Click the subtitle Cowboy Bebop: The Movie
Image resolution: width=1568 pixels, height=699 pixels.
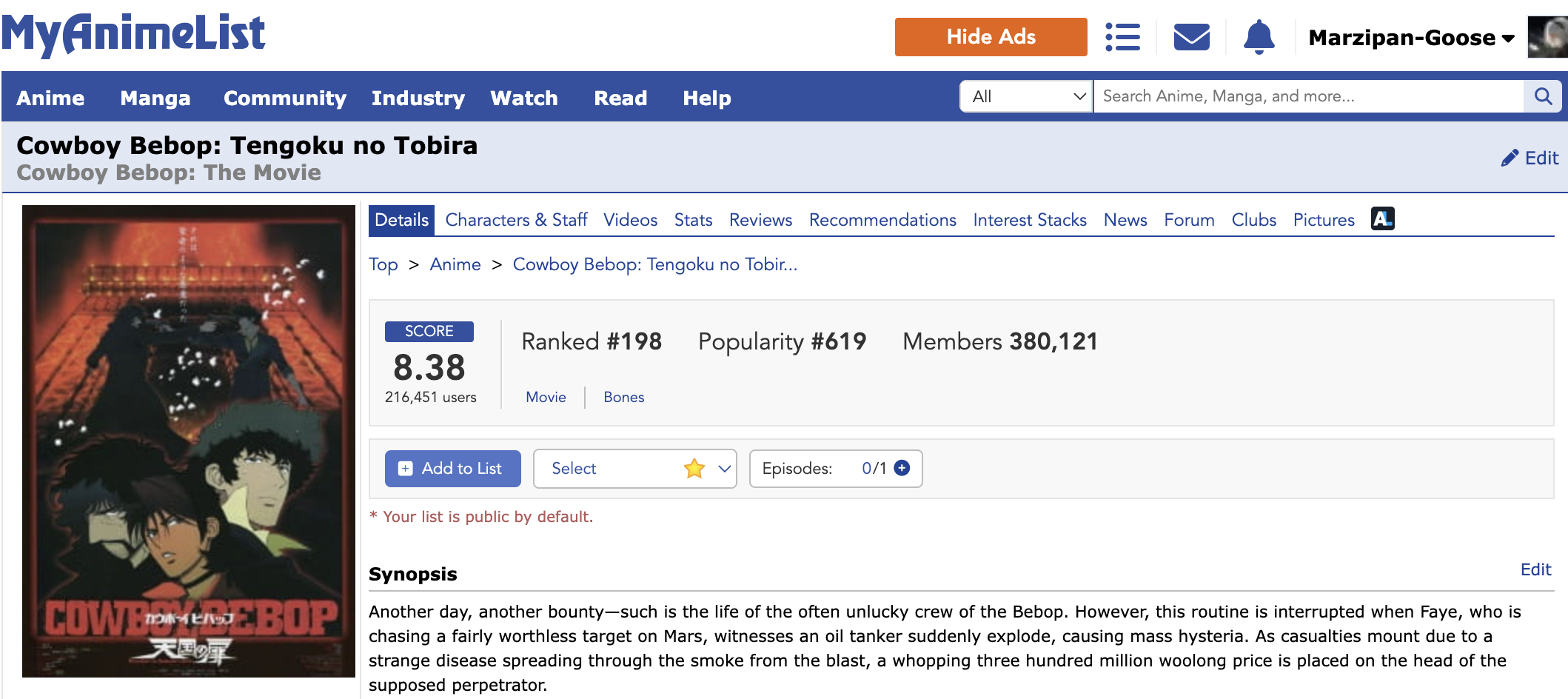click(x=169, y=173)
